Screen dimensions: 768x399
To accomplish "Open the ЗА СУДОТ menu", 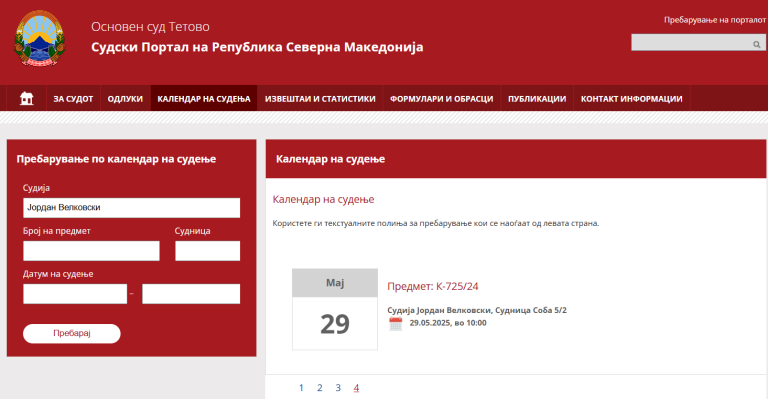I will pos(73,98).
